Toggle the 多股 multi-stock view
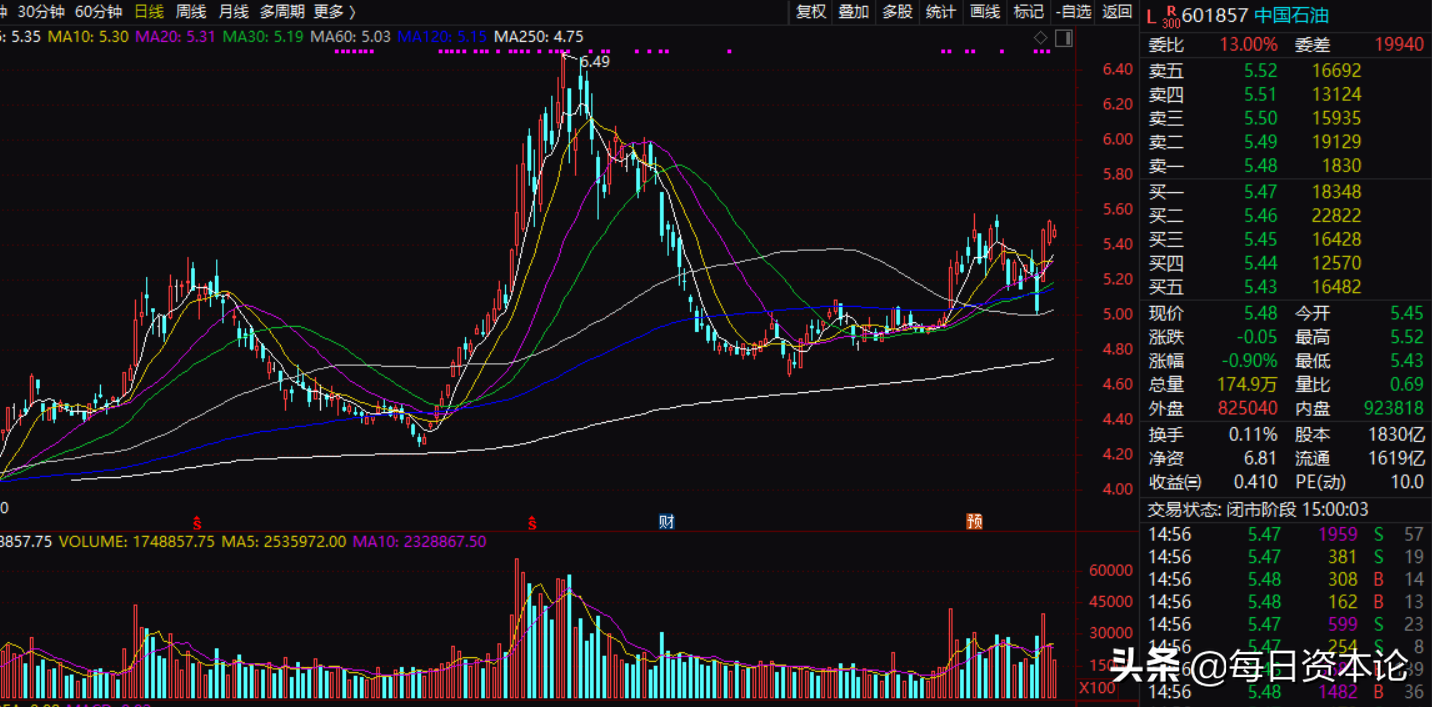 pyautogui.click(x=897, y=12)
